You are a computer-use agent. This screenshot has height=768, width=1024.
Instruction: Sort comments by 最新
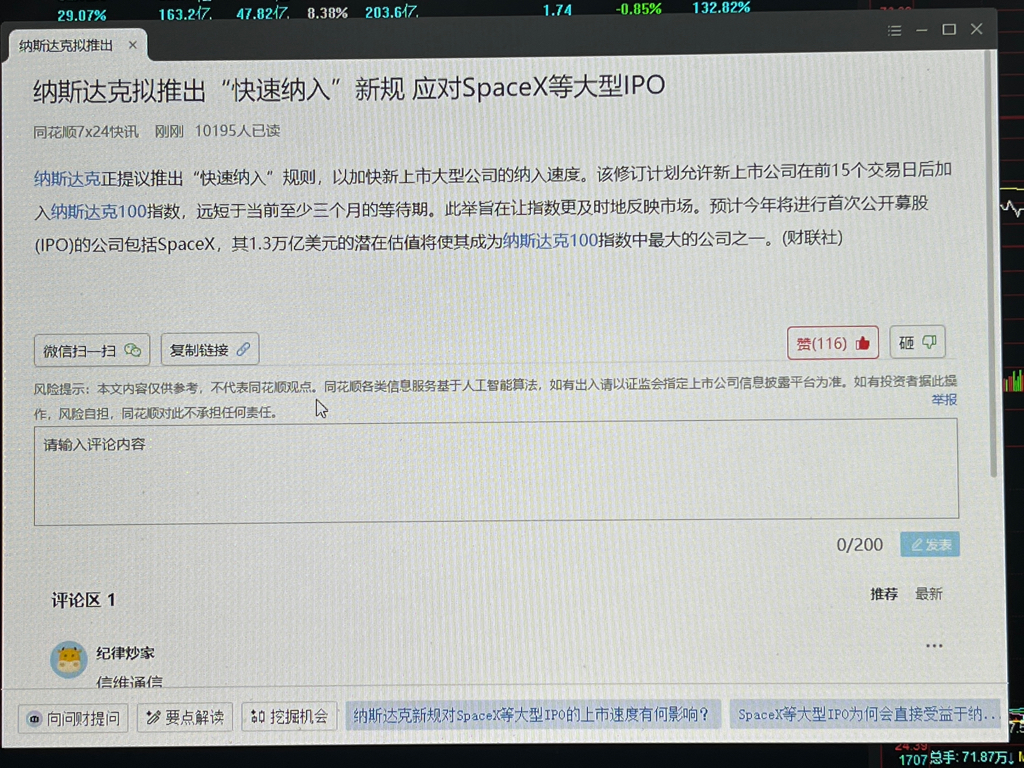[x=929, y=594]
